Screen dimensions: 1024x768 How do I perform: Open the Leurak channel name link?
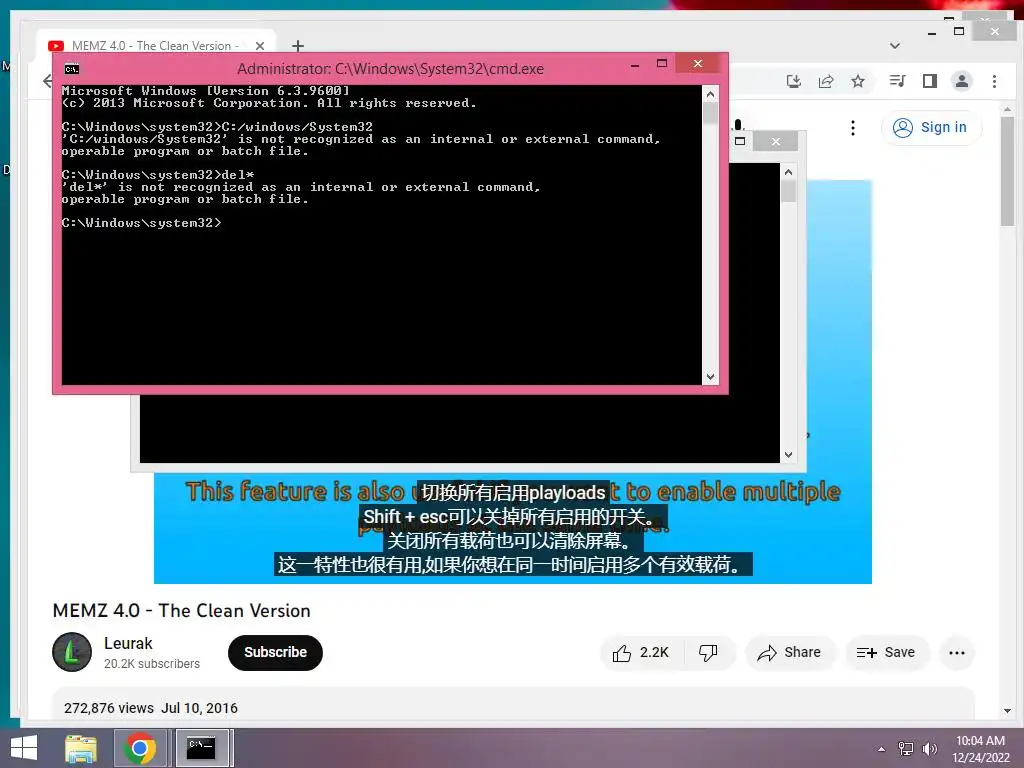click(128, 643)
